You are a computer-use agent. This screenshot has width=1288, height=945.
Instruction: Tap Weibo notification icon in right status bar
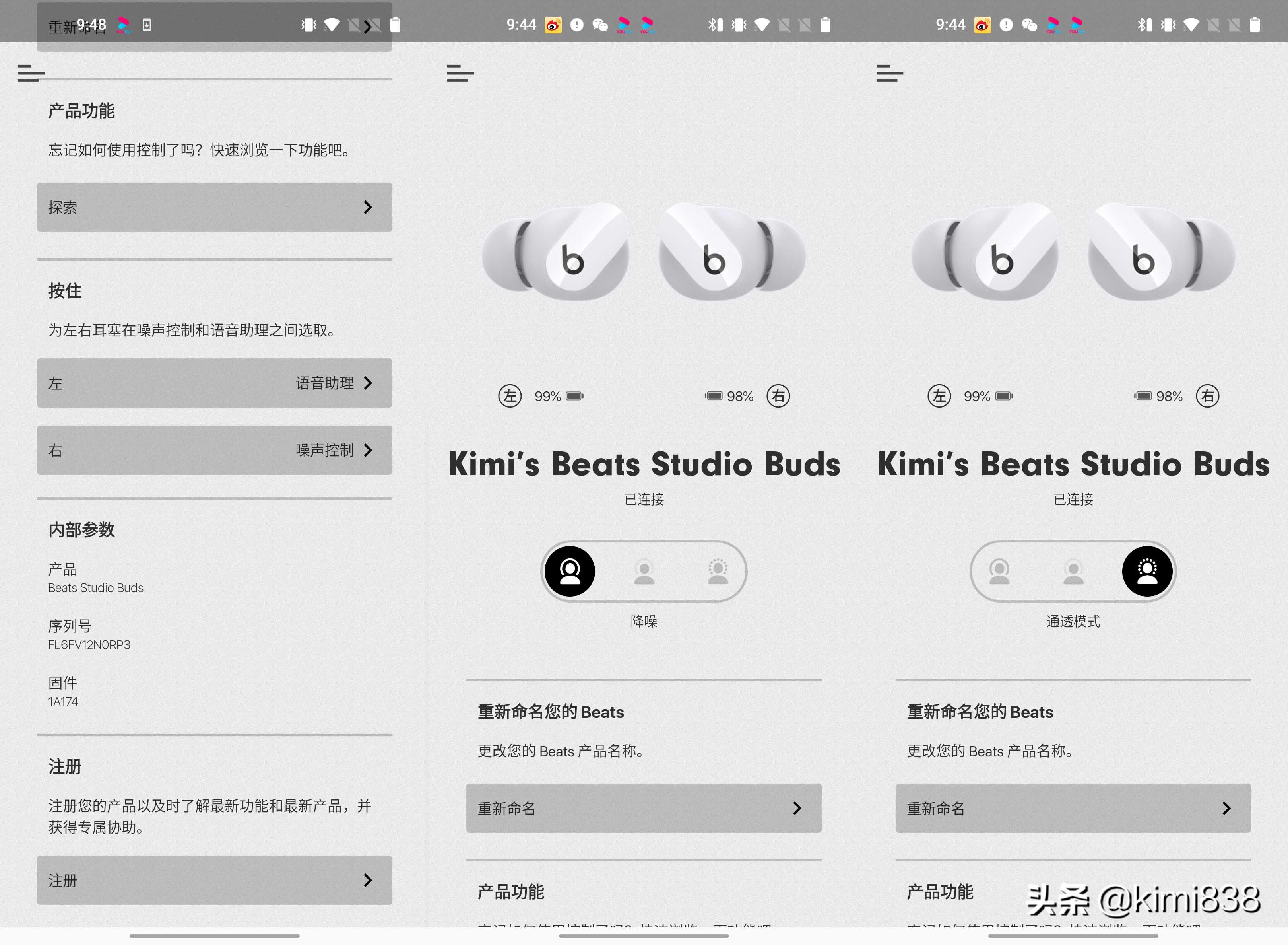coord(982,25)
